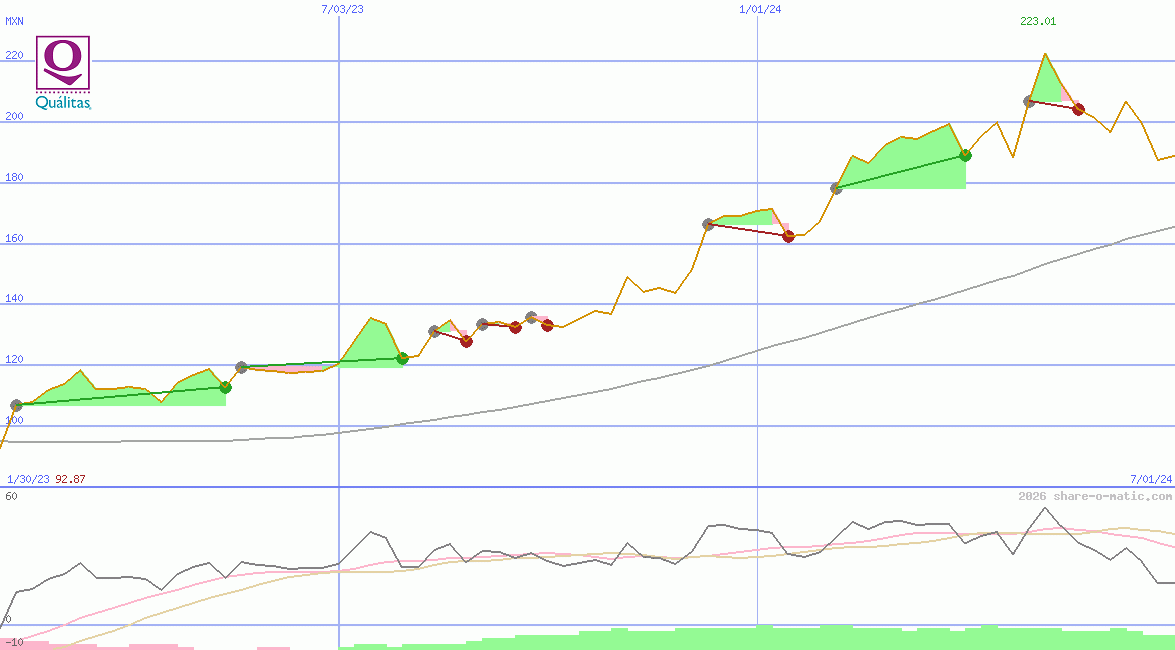1175x650 pixels.
Task: Click the 223.01 peak price label
Action: (1038, 21)
